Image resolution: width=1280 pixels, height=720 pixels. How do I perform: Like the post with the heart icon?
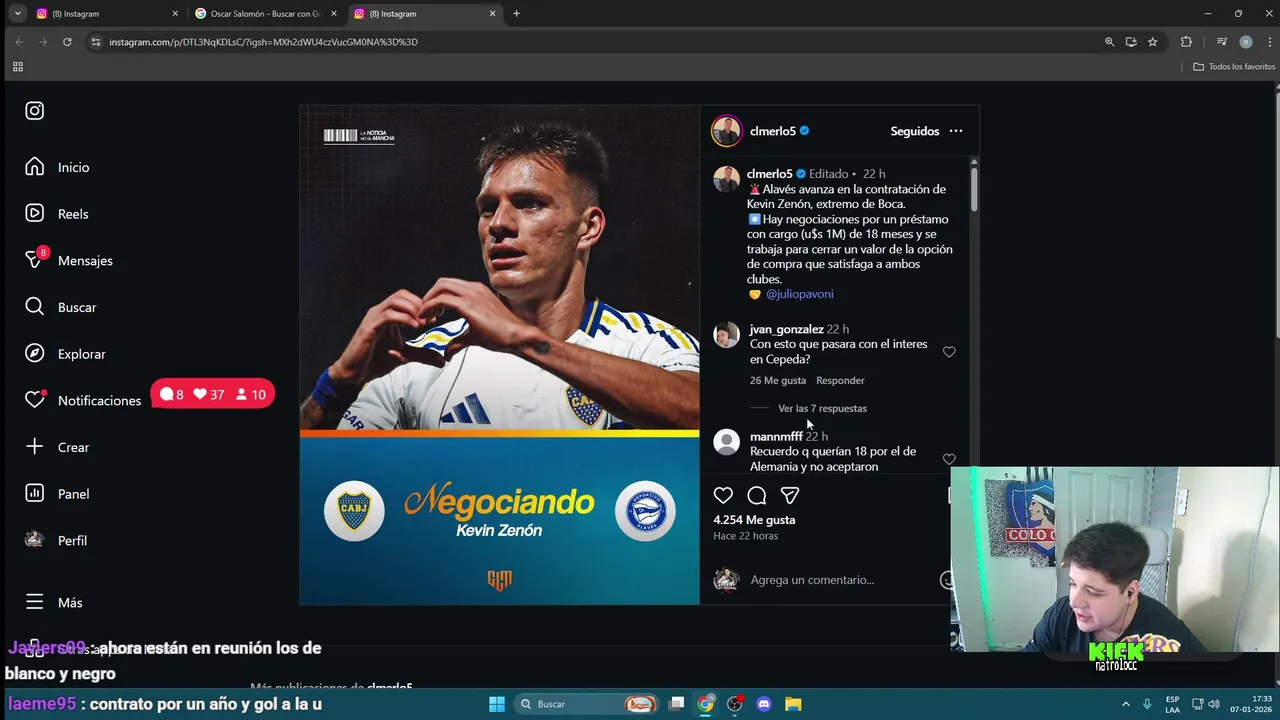(723, 495)
